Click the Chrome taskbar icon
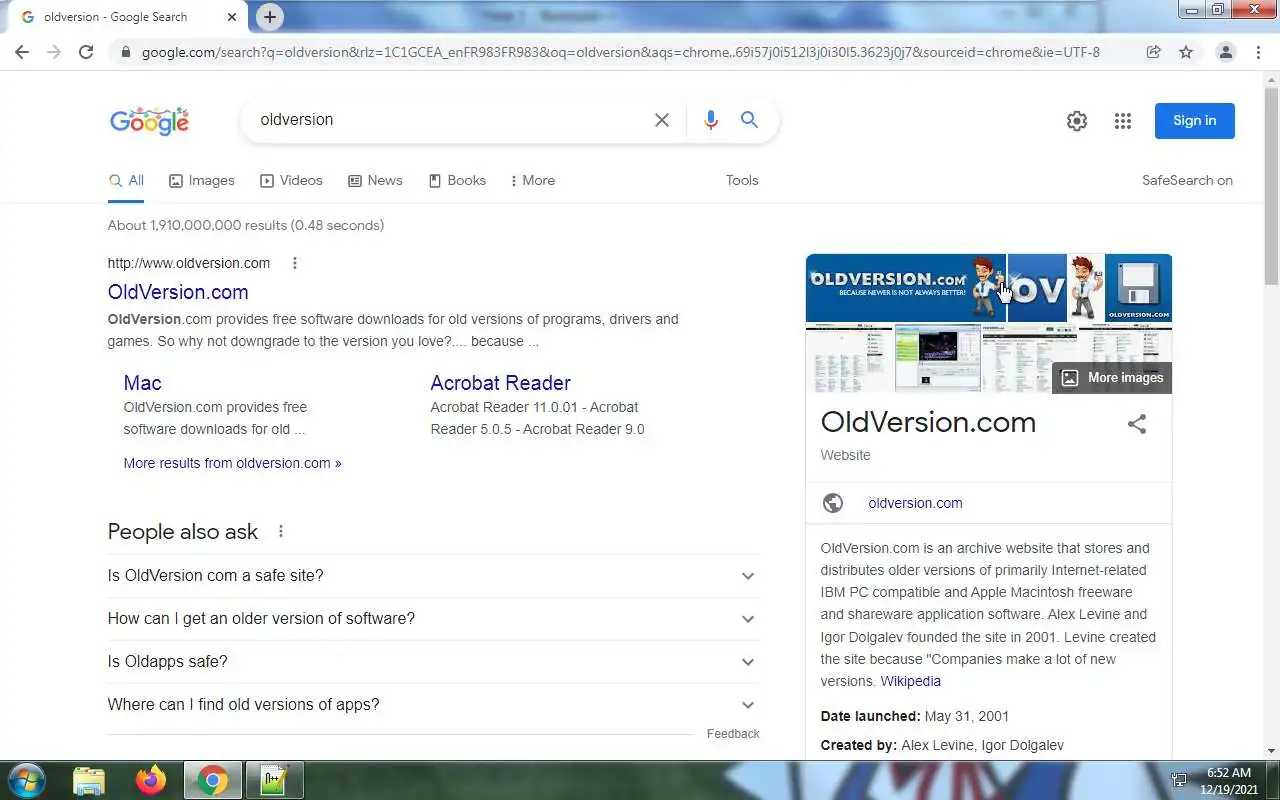Viewport: 1280px width, 800px height. point(212,780)
